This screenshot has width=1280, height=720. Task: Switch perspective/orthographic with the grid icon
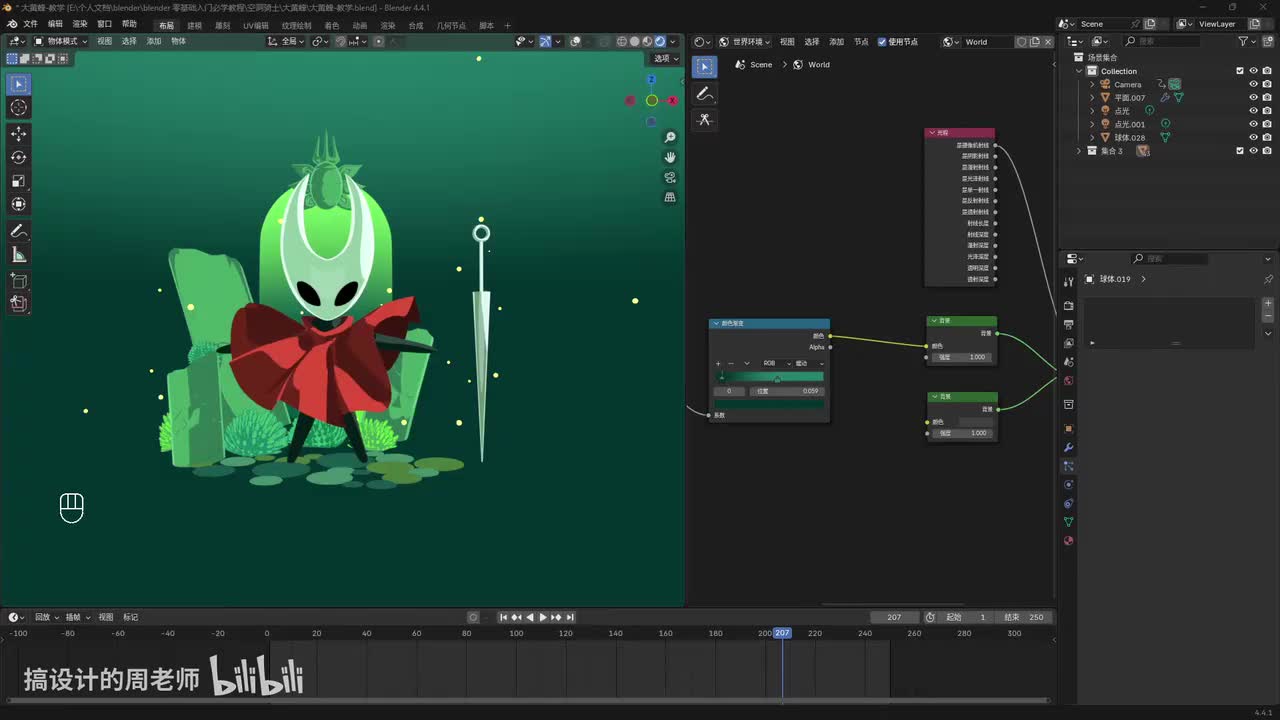tap(670, 197)
